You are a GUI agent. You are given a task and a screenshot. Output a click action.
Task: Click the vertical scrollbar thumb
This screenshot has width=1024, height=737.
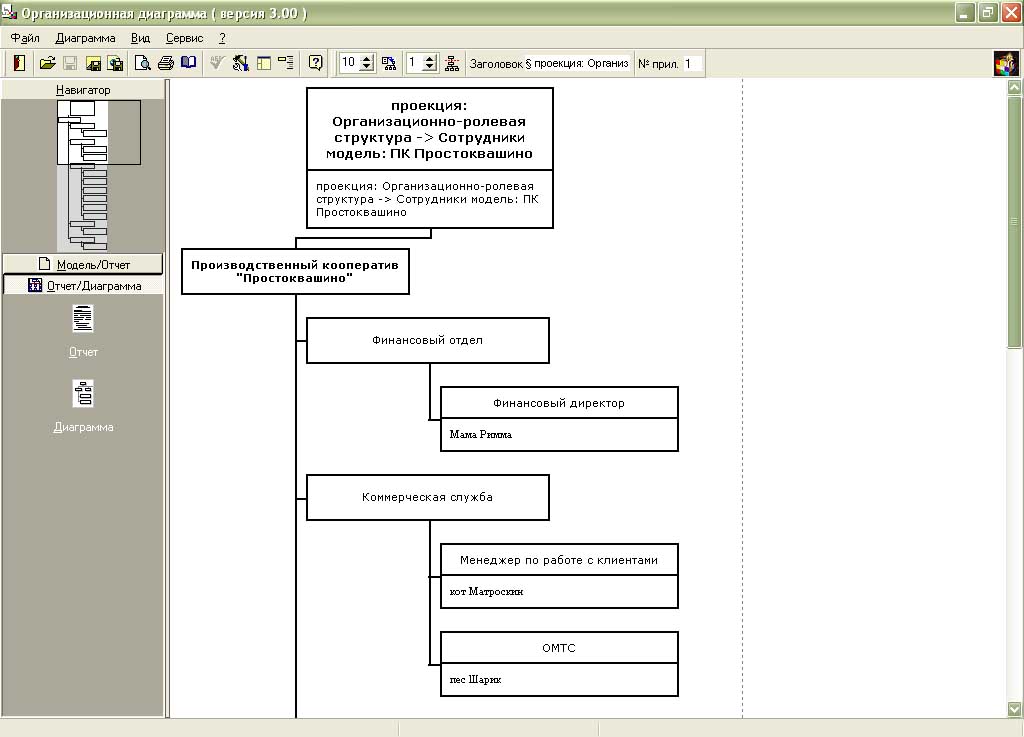pyautogui.click(x=1014, y=222)
